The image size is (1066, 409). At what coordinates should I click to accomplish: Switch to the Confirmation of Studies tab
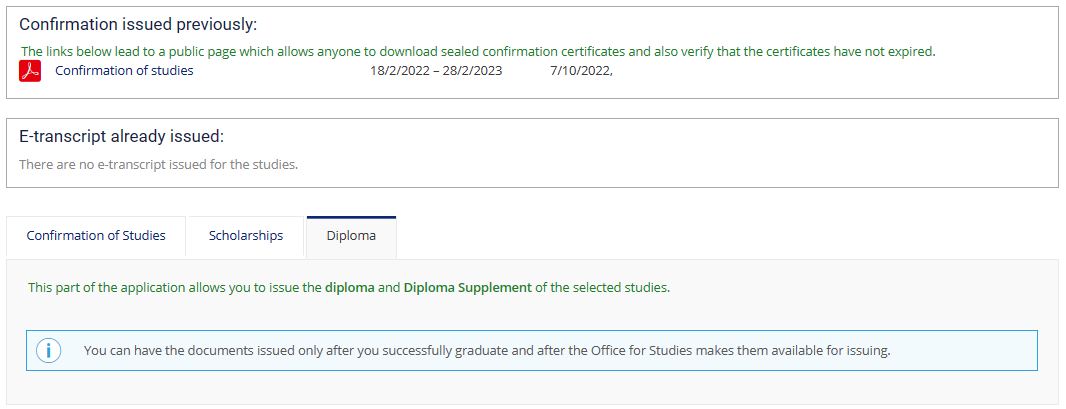point(96,236)
